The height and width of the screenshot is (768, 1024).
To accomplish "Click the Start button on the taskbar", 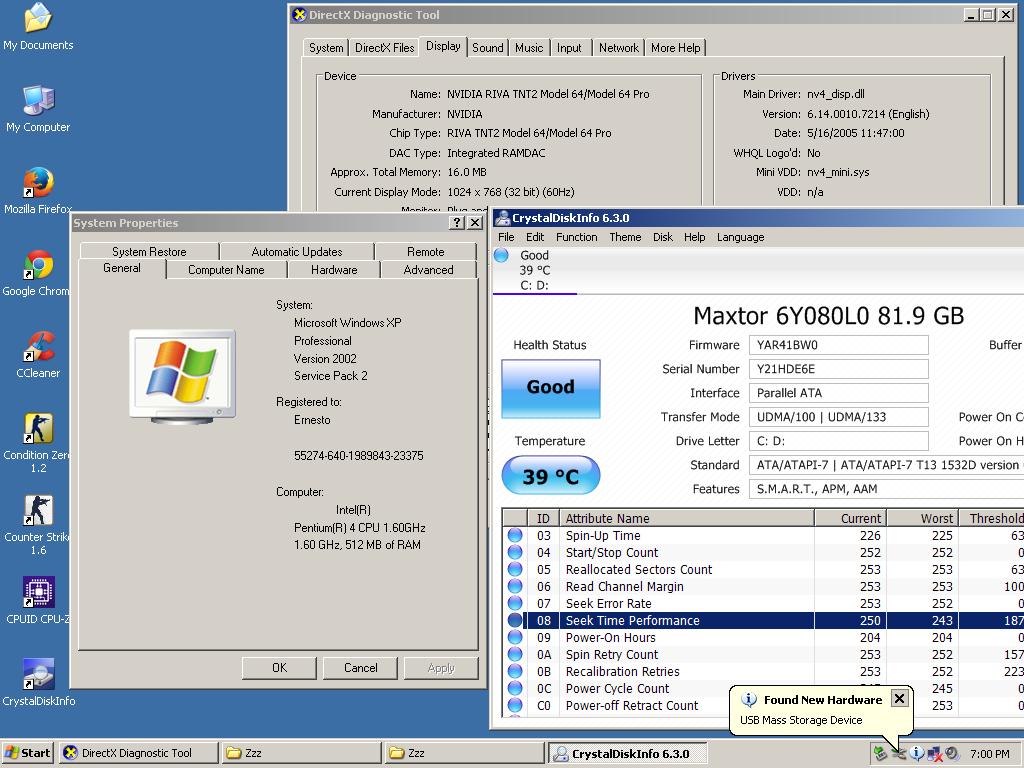I will 28,753.
